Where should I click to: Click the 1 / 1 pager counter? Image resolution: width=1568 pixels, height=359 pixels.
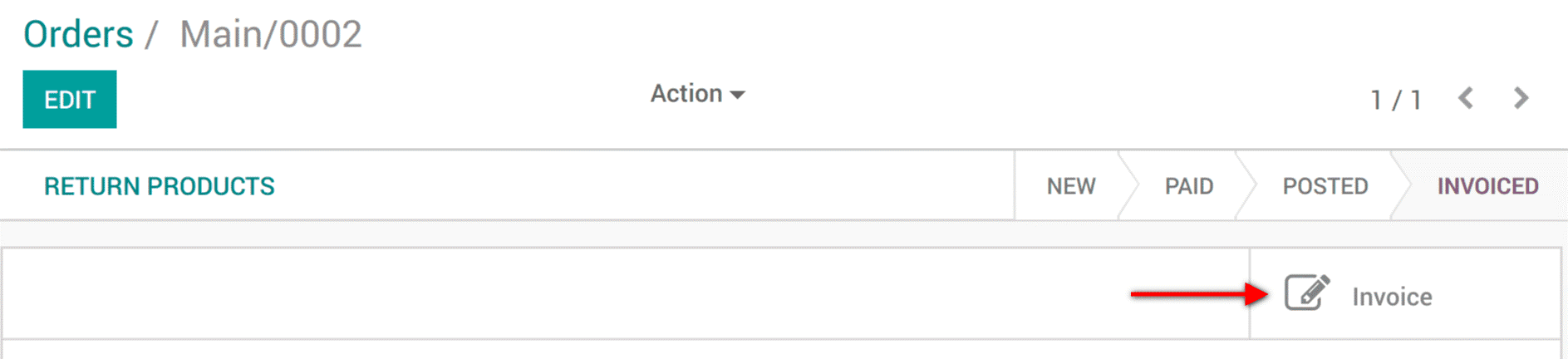click(1396, 100)
